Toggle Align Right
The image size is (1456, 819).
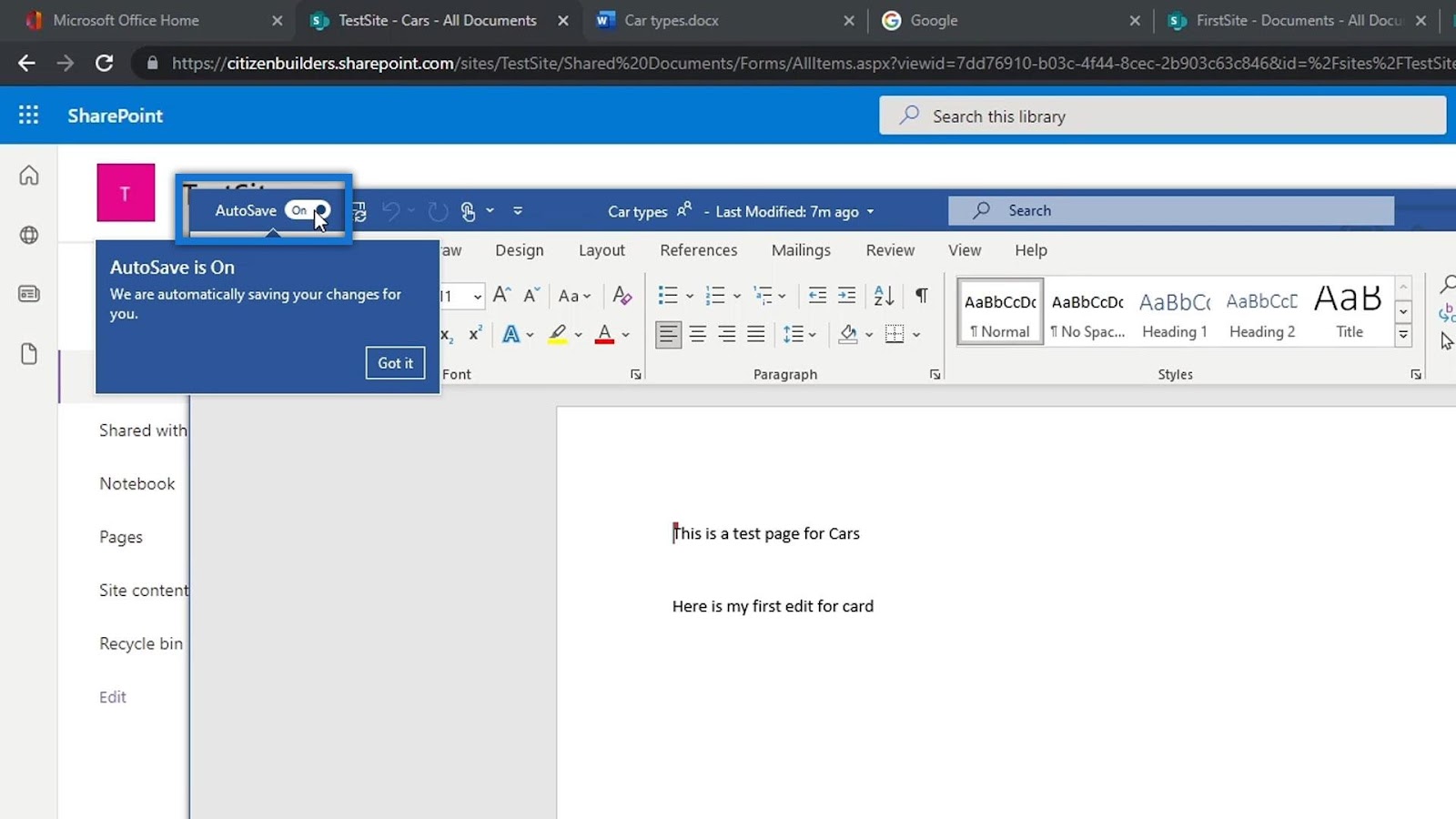[727, 334]
